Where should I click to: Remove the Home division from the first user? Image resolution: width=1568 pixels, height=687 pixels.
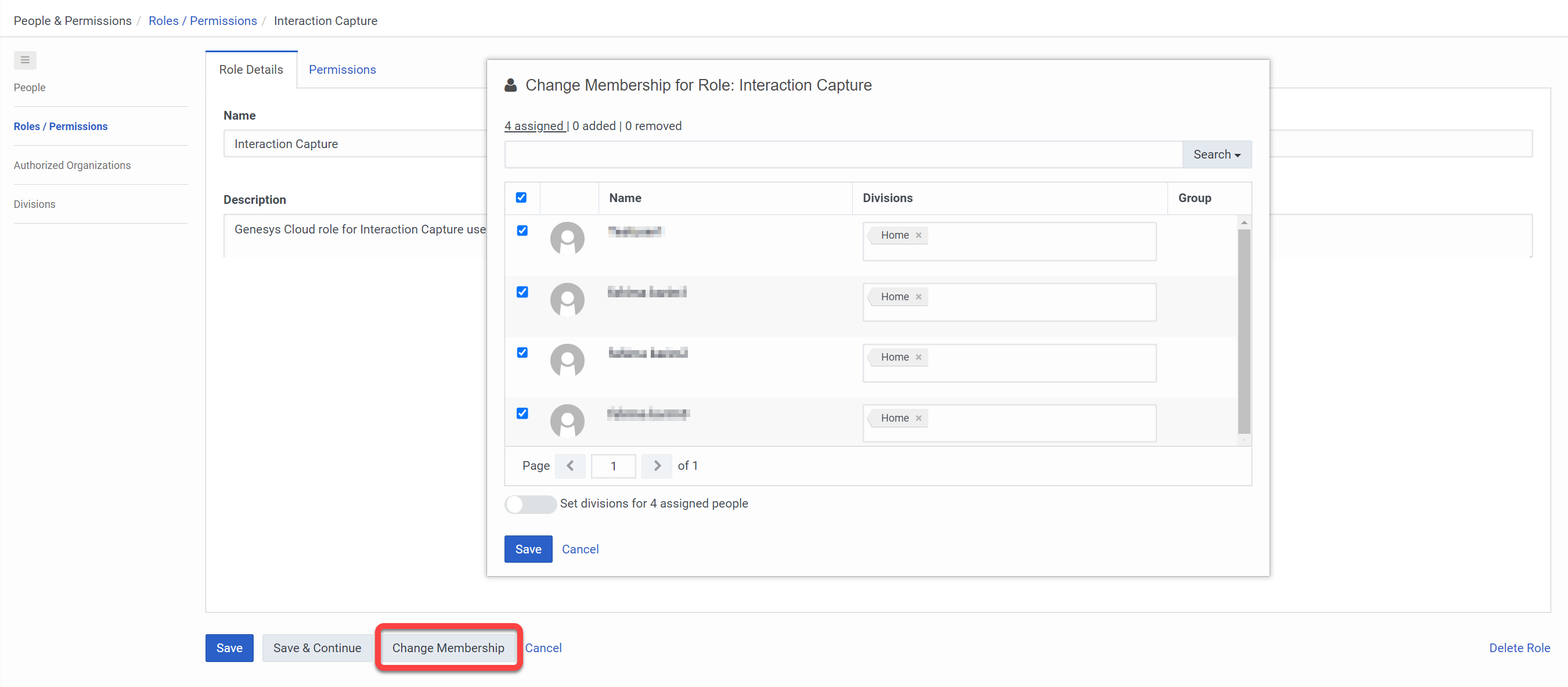pos(918,235)
